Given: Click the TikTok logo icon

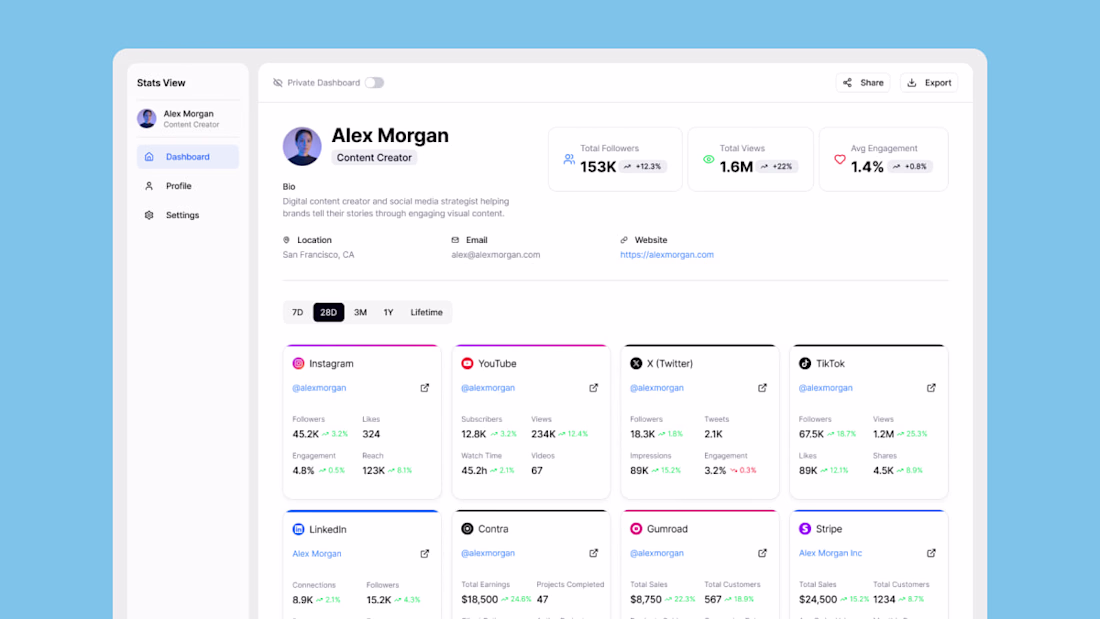Looking at the screenshot, I should coord(805,364).
